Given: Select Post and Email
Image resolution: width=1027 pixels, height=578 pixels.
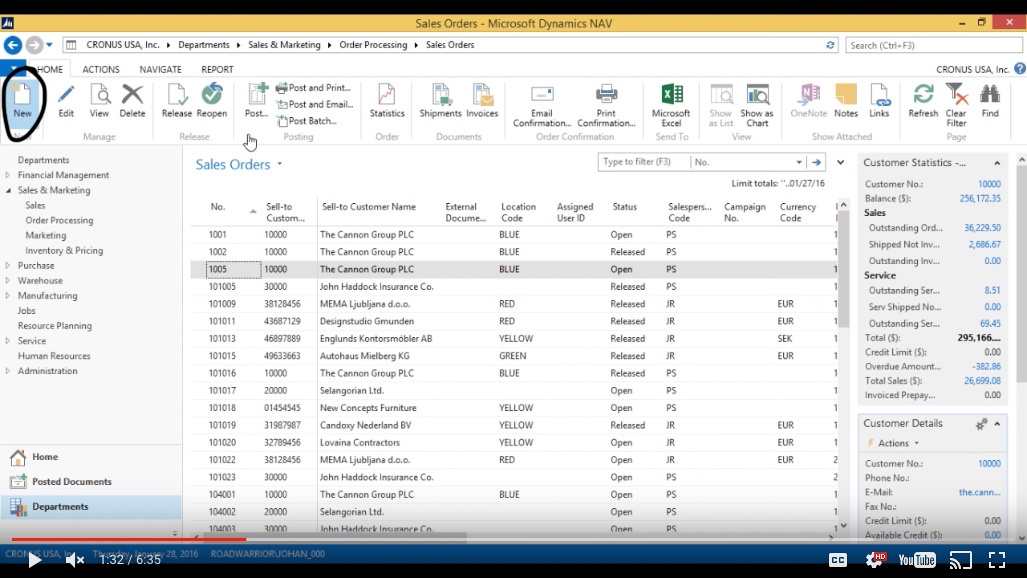Looking at the screenshot, I should (x=315, y=104).
